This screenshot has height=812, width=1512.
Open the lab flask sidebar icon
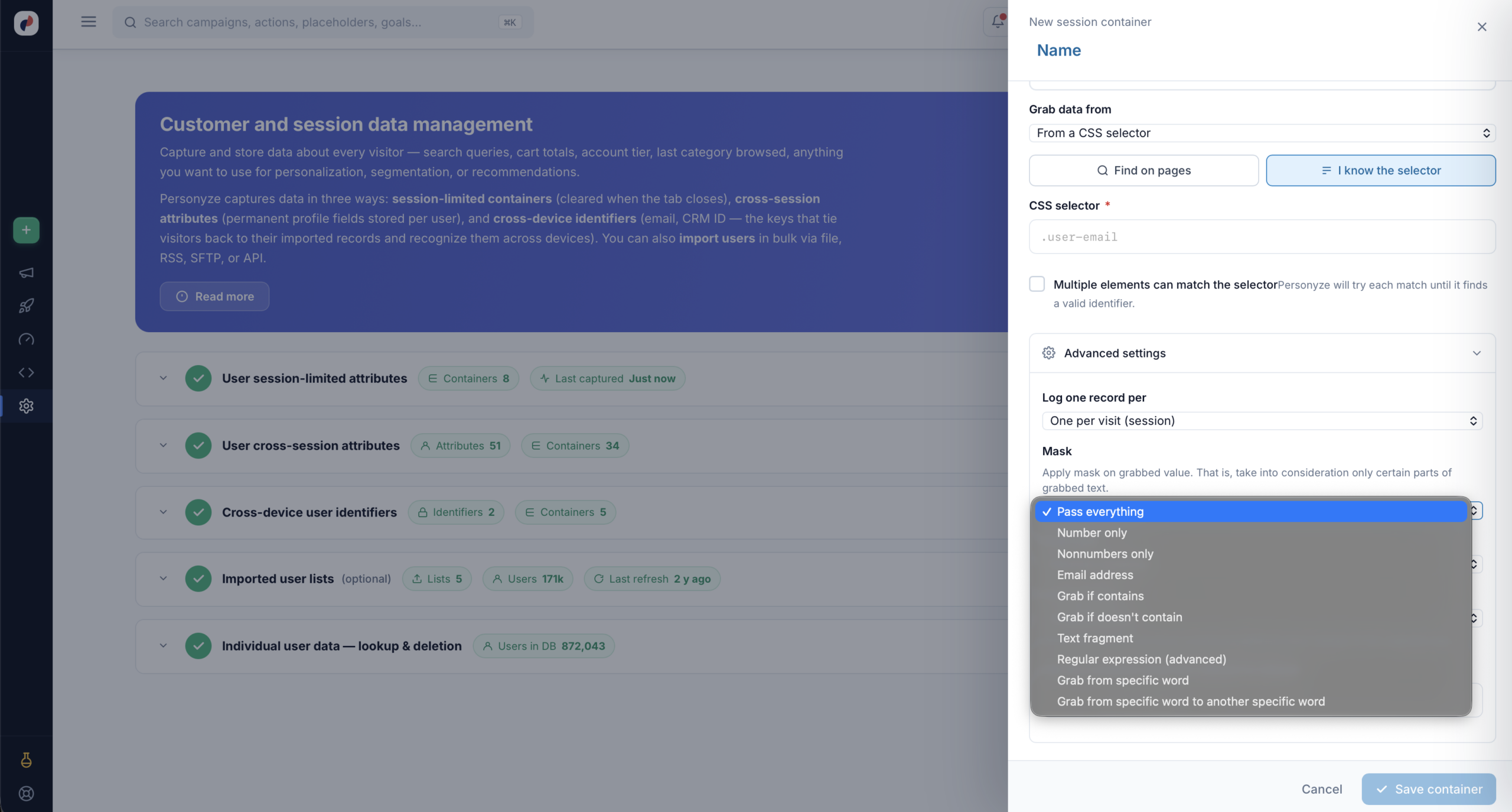(x=26, y=760)
